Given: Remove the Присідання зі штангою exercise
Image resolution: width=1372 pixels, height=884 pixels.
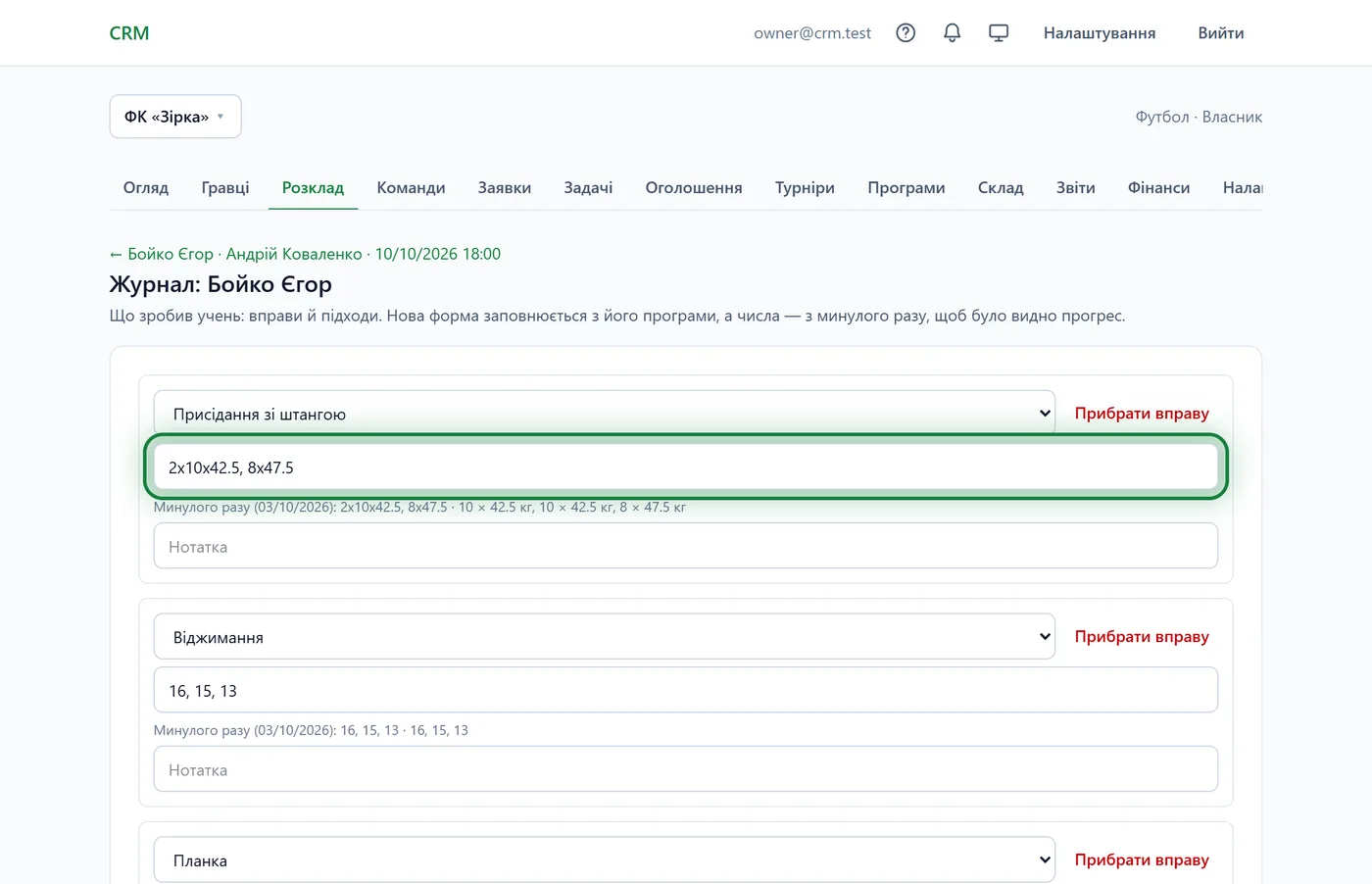Looking at the screenshot, I should pyautogui.click(x=1142, y=414).
